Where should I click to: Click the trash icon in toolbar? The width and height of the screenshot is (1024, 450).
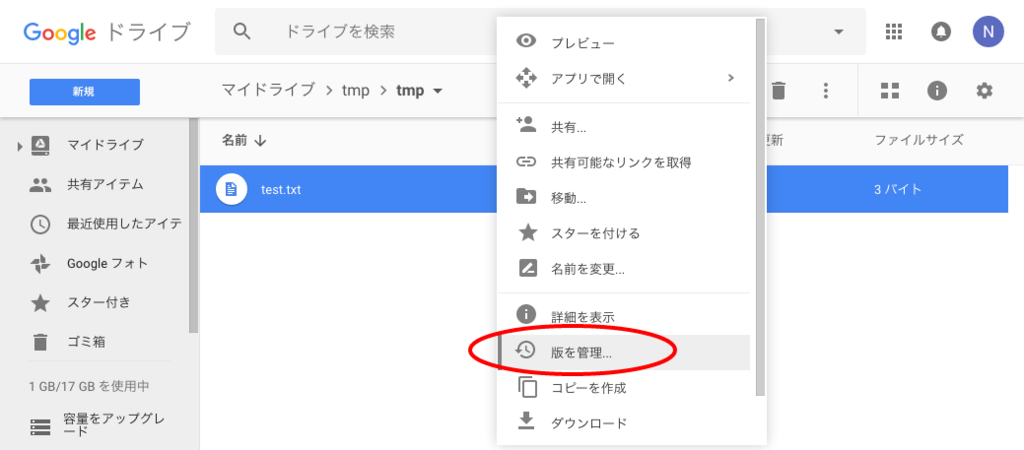coord(778,91)
